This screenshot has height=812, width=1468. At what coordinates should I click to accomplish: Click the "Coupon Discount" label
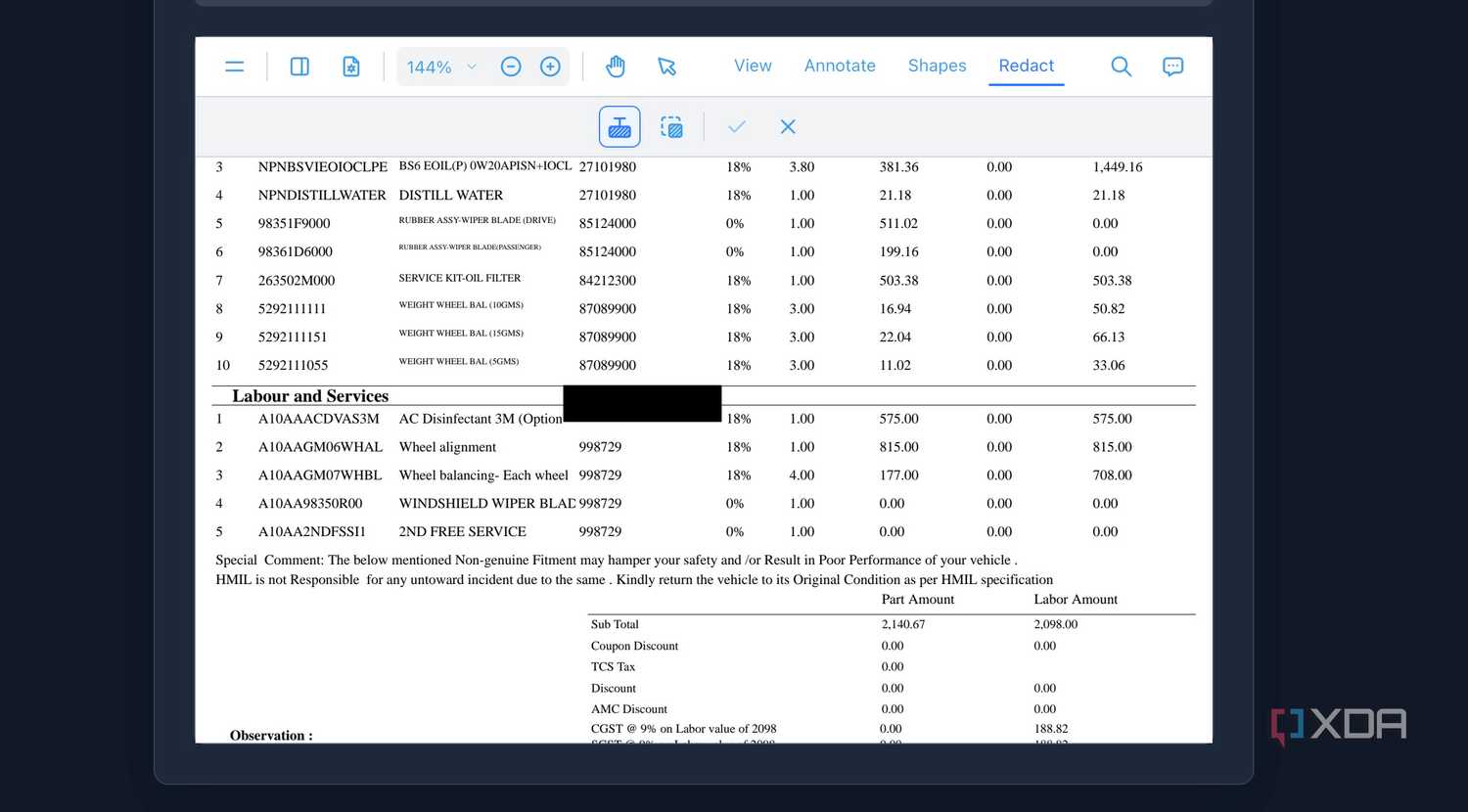point(634,646)
